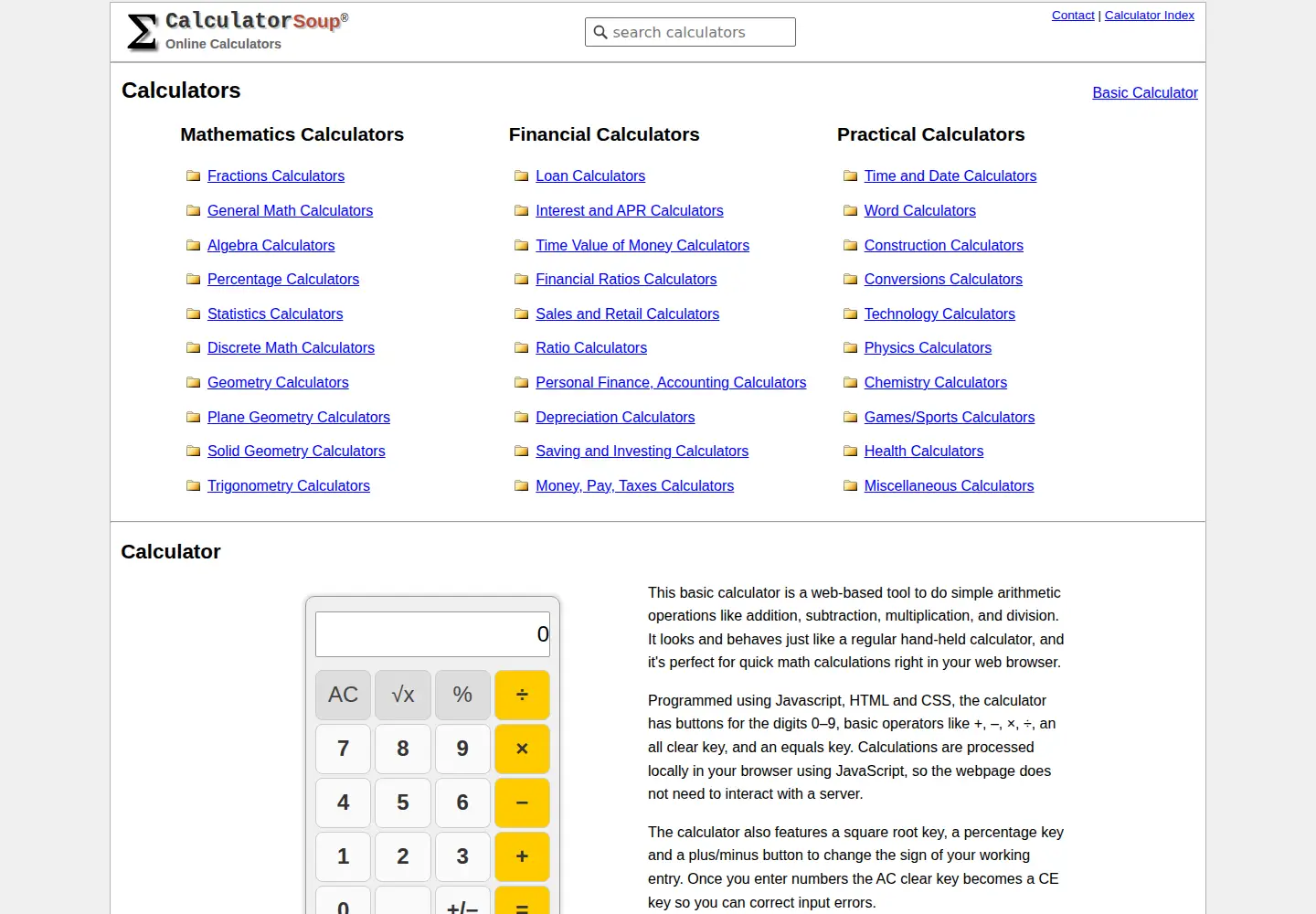Click the folder icon beside Chemistry Calculators
Screen dimensions: 1316x914
pyautogui.click(x=850, y=383)
